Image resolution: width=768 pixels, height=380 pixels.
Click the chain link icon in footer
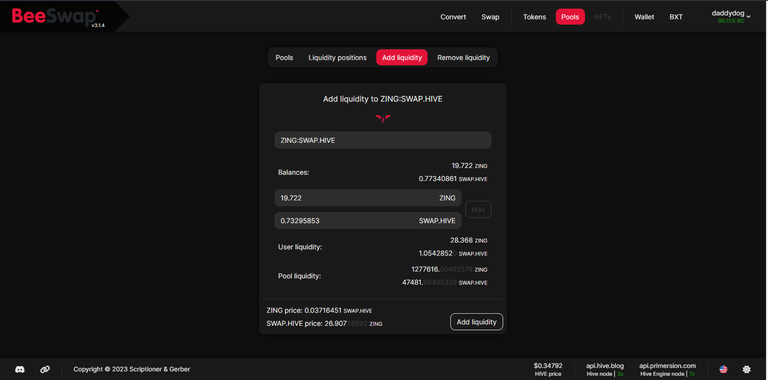45,369
